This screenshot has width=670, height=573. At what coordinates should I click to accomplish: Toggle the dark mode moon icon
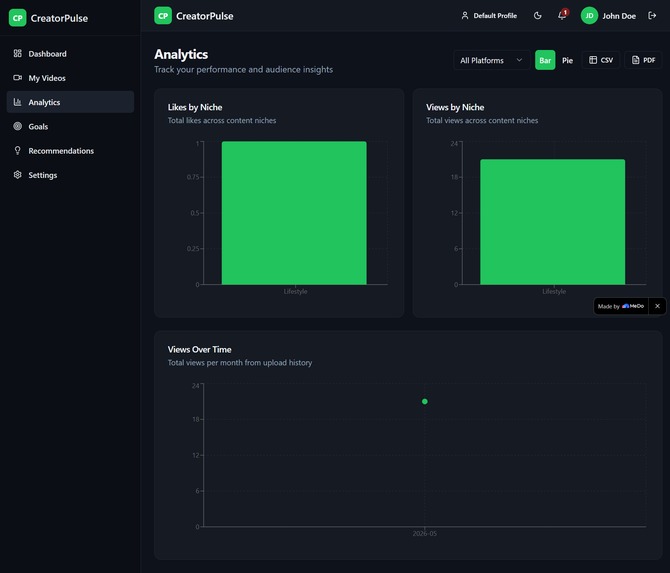pos(538,16)
